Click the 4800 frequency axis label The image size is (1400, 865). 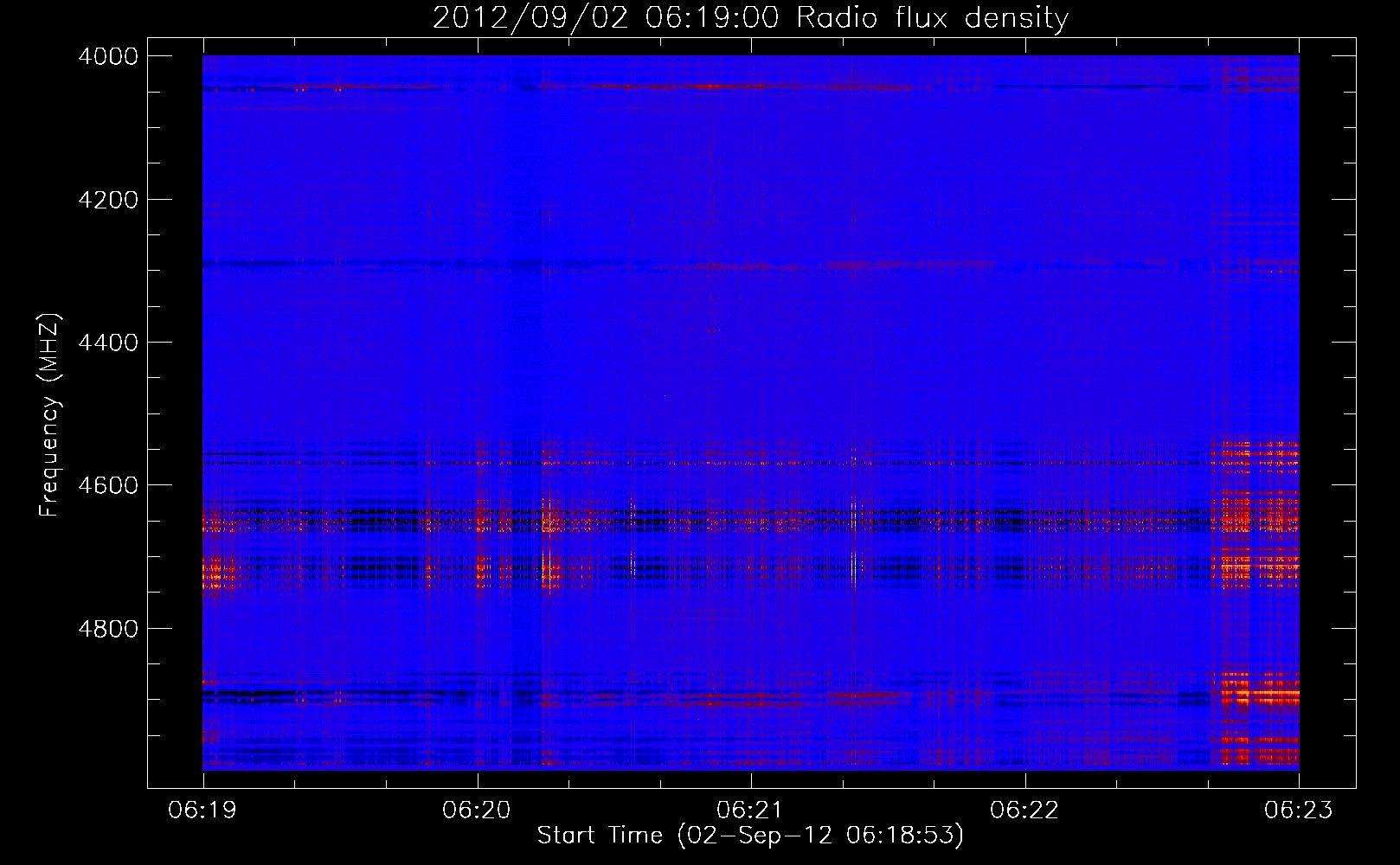pyautogui.click(x=108, y=629)
